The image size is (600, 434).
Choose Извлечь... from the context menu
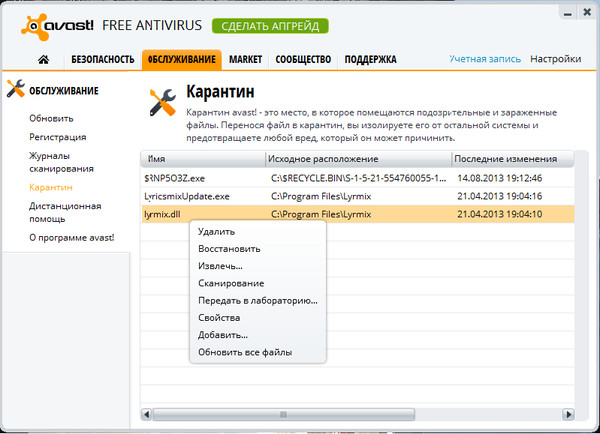point(220,266)
